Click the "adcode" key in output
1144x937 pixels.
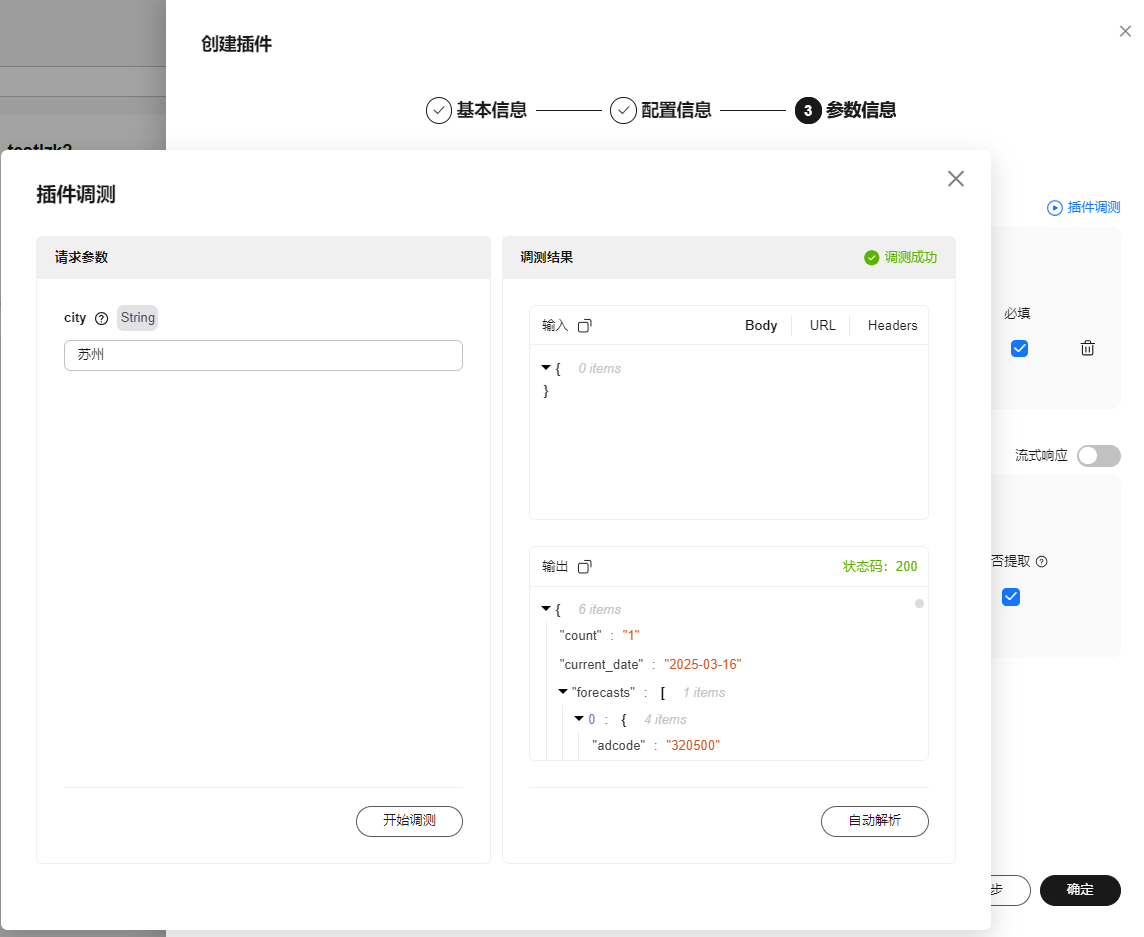(x=619, y=745)
